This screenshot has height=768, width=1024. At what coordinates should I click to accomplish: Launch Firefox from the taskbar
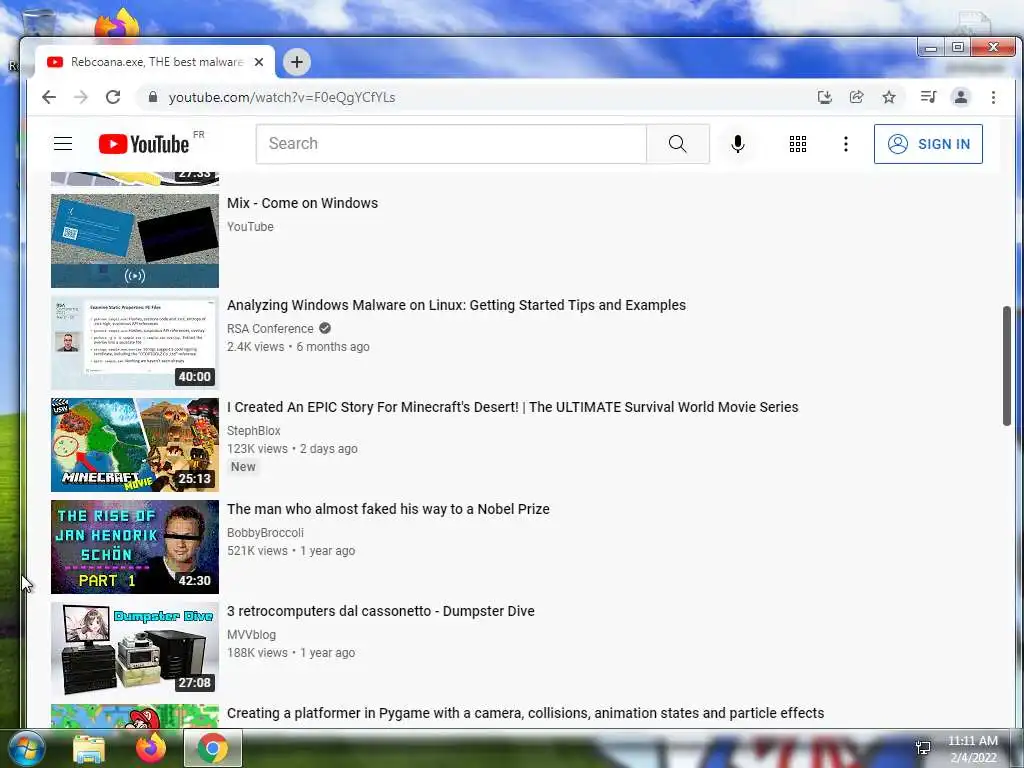tap(150, 748)
